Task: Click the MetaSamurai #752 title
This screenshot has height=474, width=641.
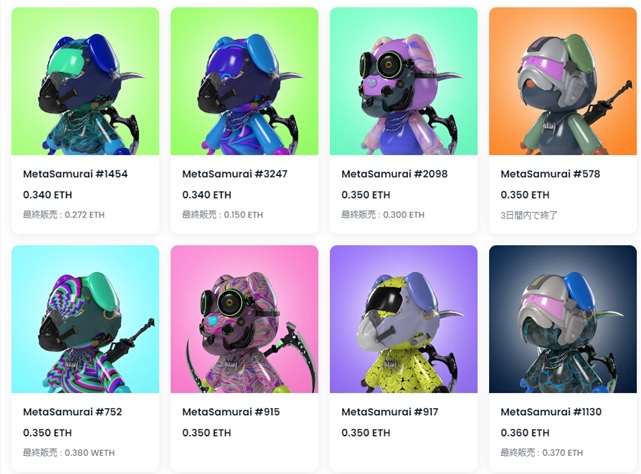Action: coord(72,412)
